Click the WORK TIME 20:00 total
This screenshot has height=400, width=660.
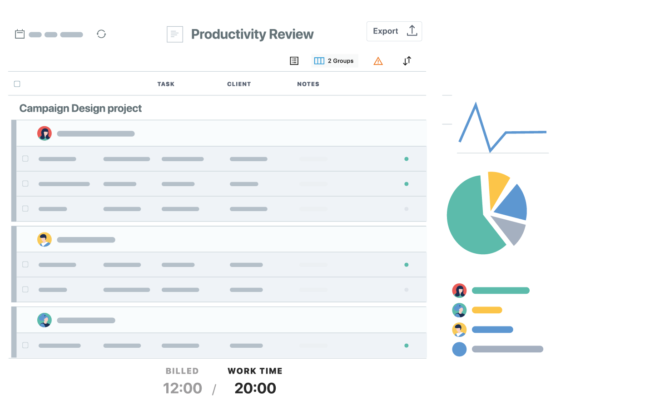(255, 381)
